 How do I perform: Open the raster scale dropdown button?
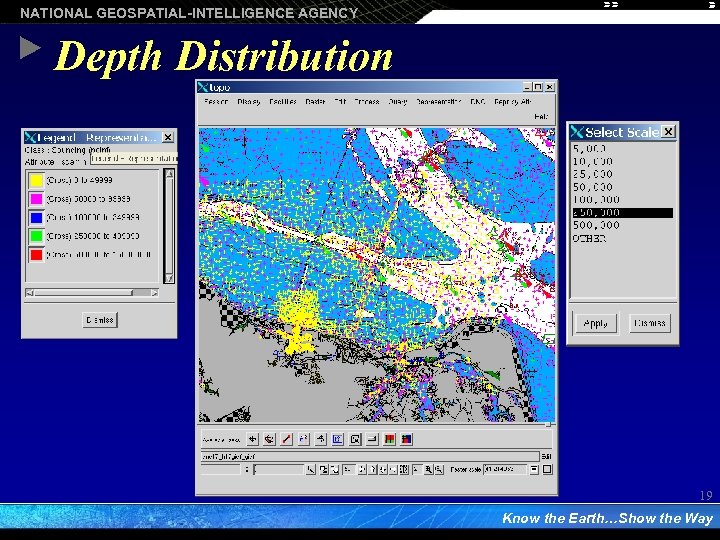click(534, 469)
